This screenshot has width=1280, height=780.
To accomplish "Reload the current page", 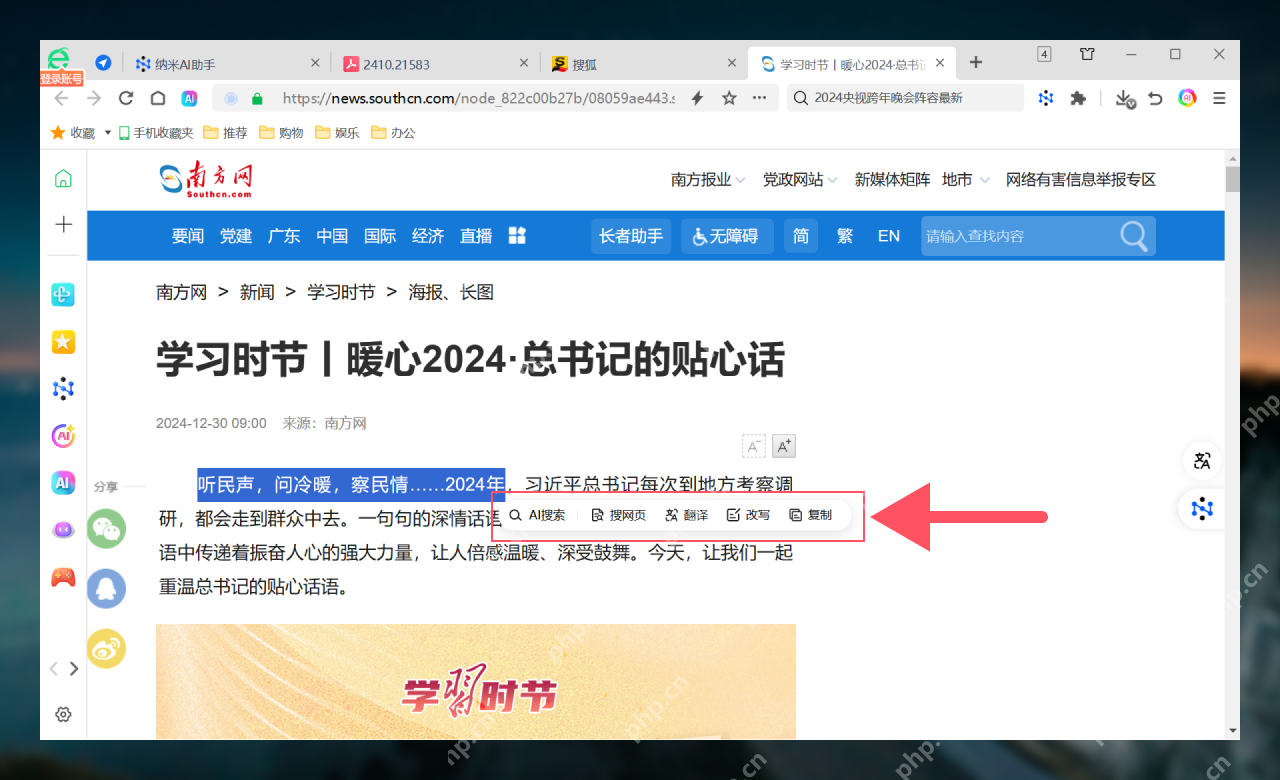I will [x=126, y=98].
